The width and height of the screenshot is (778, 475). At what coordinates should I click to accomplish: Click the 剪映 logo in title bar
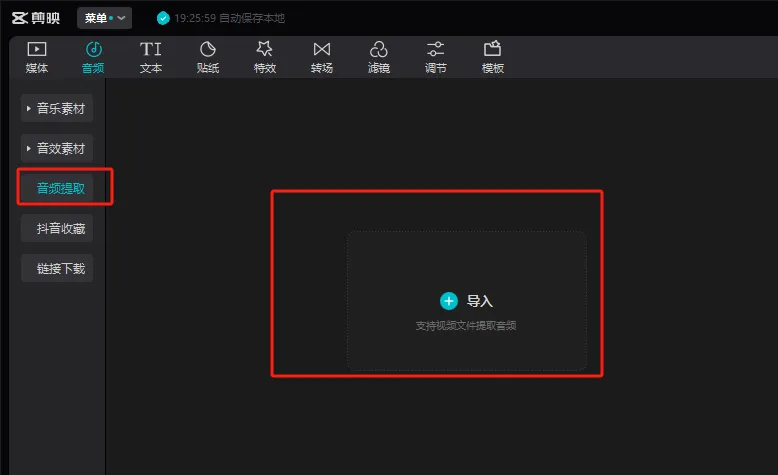tap(39, 18)
